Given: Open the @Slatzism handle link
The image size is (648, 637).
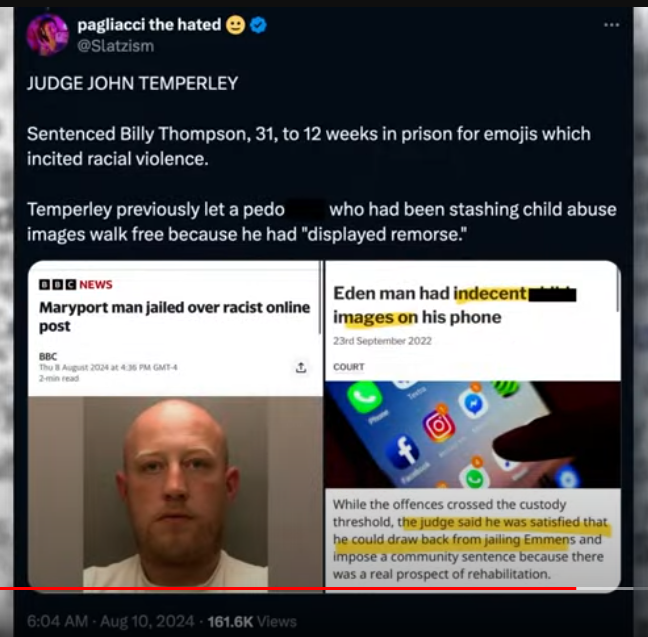Looking at the screenshot, I should [116, 46].
